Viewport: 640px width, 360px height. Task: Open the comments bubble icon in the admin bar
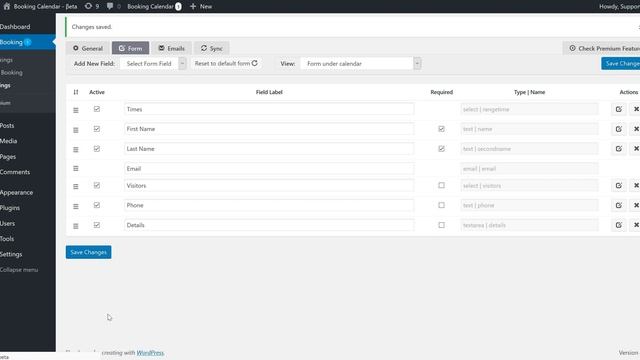(x=110, y=7)
